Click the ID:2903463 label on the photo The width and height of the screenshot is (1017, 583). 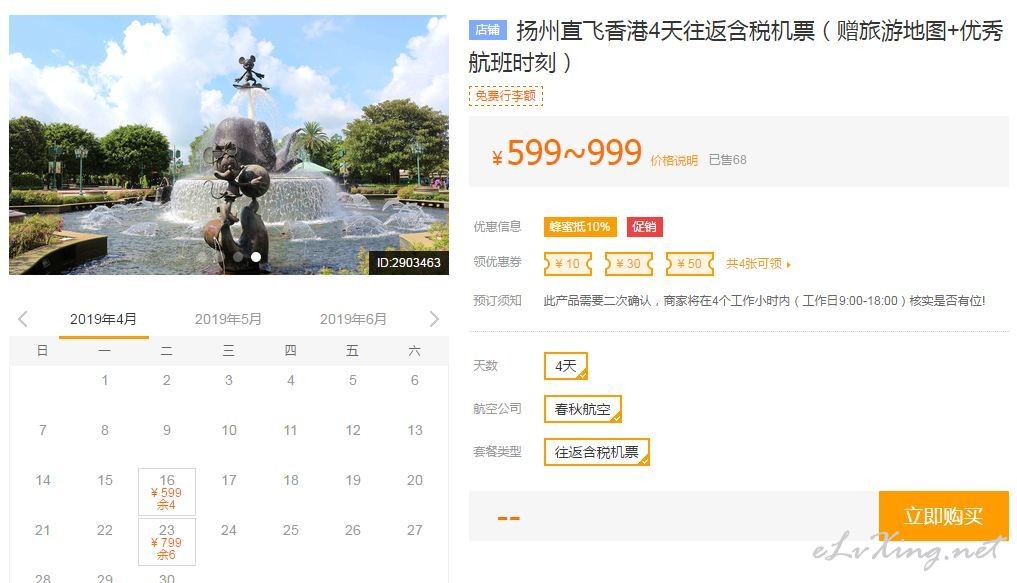click(x=409, y=263)
